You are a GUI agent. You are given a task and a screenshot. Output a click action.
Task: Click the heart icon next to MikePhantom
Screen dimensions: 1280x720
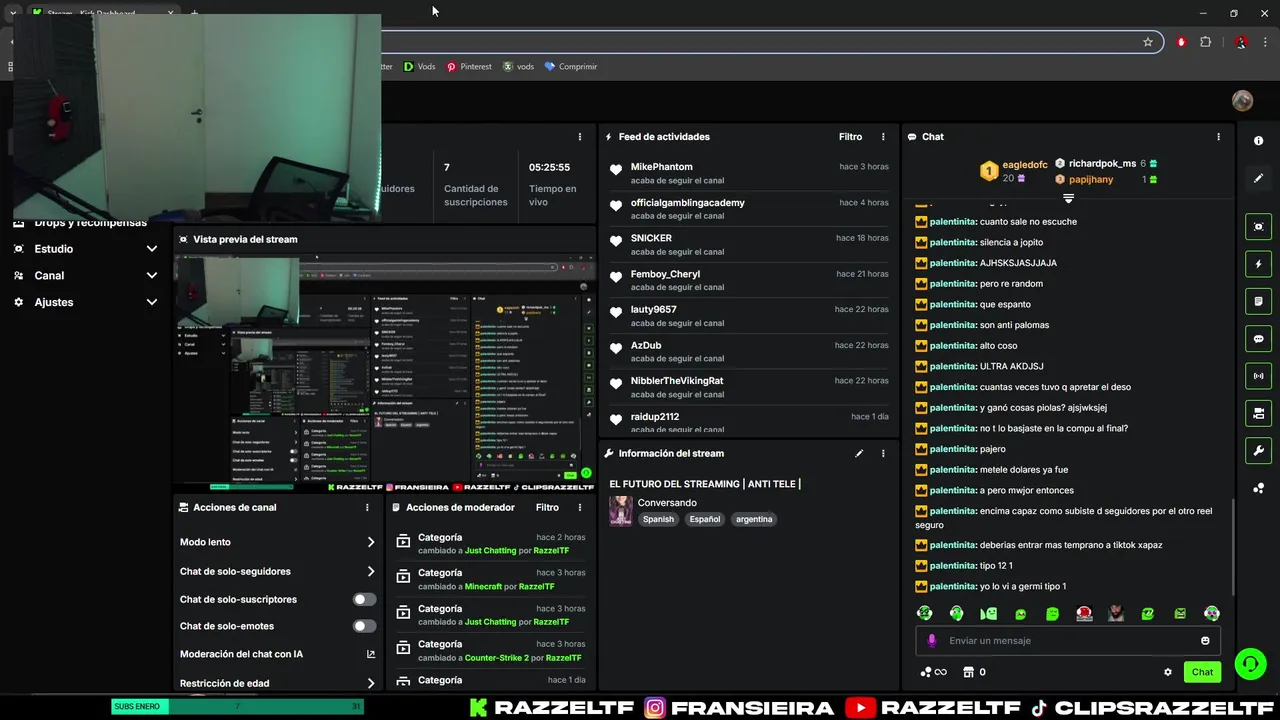616,170
